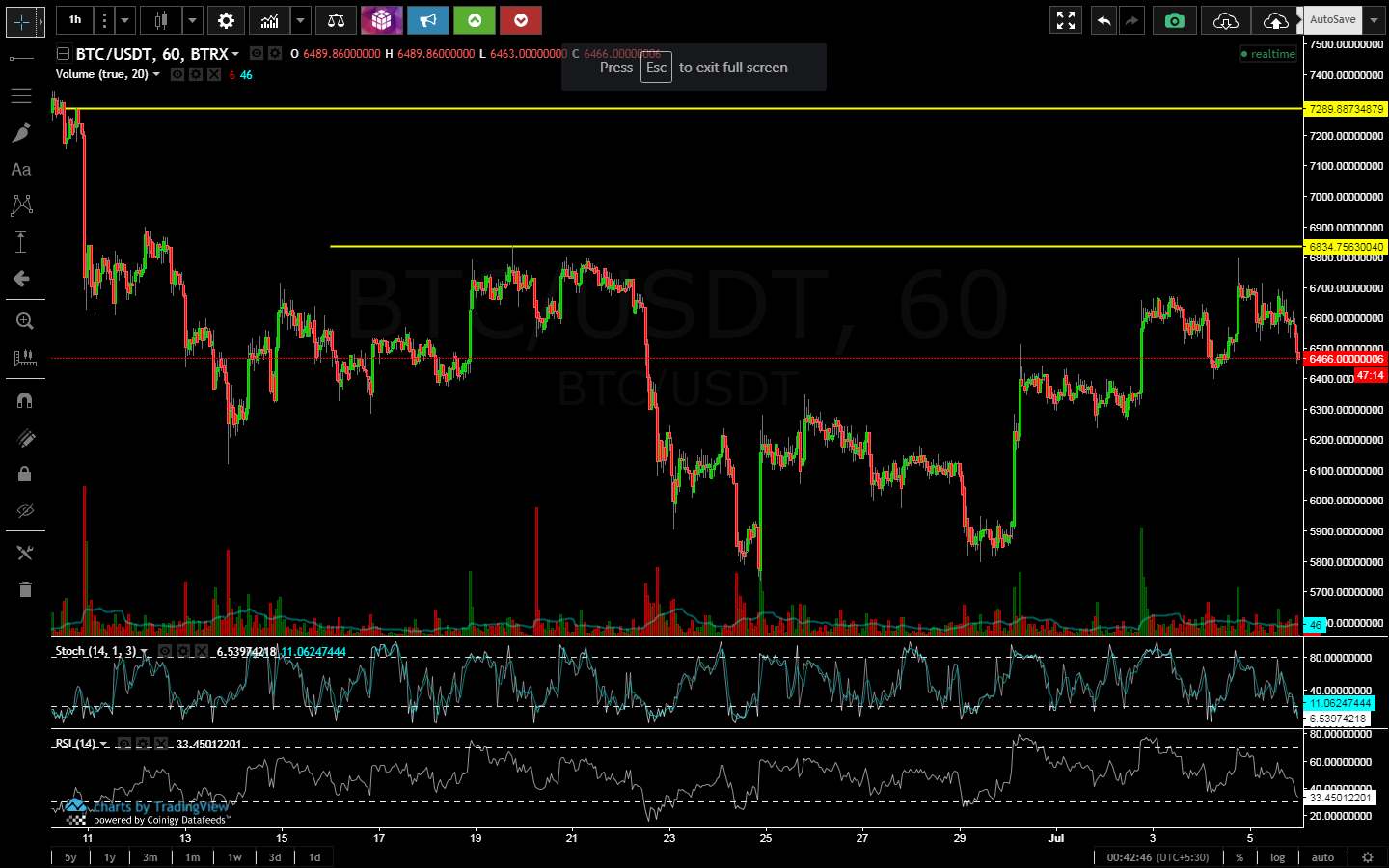The height and width of the screenshot is (868, 1389).
Task: Load chart layout from cloud
Action: (1226, 20)
